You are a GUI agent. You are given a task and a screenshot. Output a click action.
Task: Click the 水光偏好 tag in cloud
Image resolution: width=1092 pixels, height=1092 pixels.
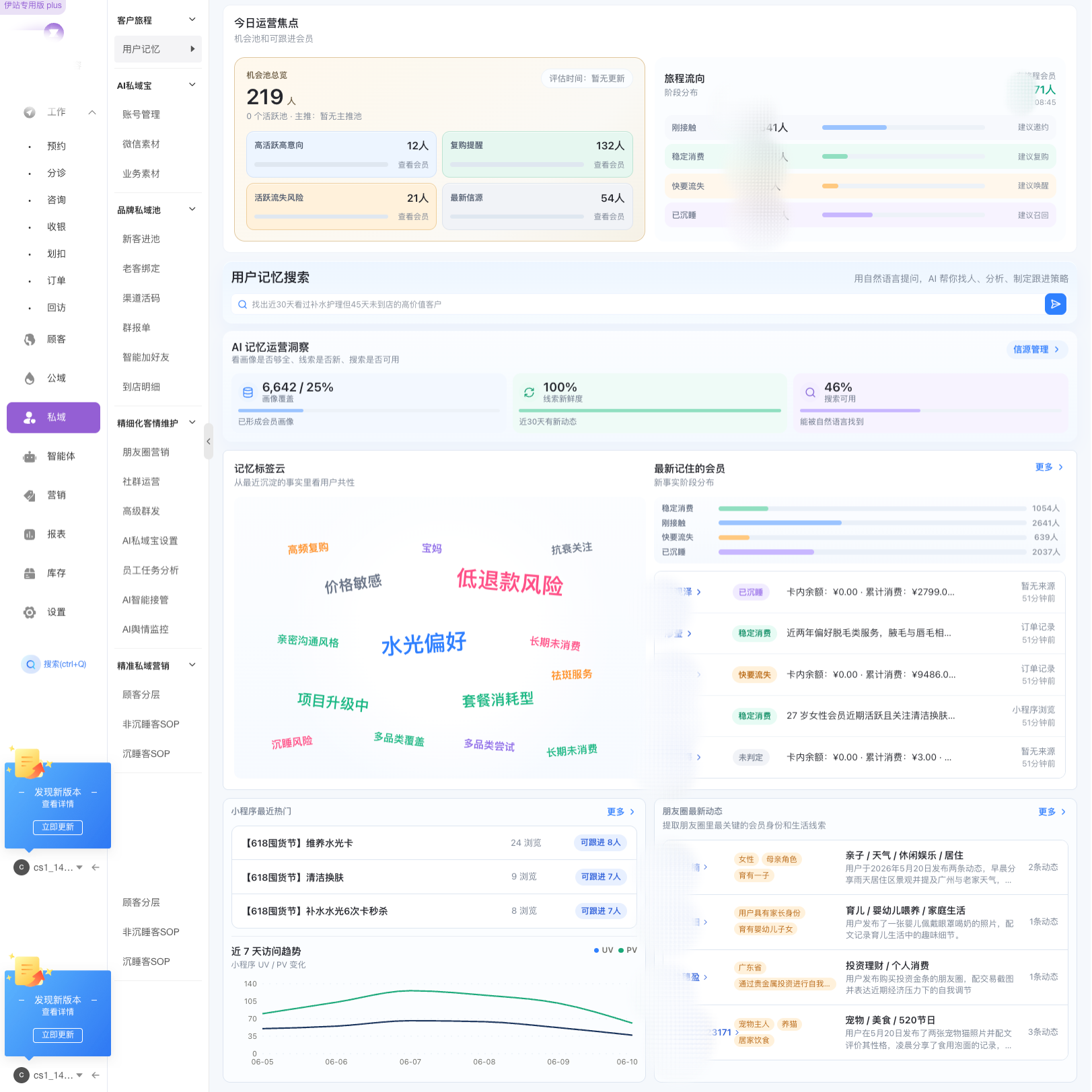click(424, 643)
